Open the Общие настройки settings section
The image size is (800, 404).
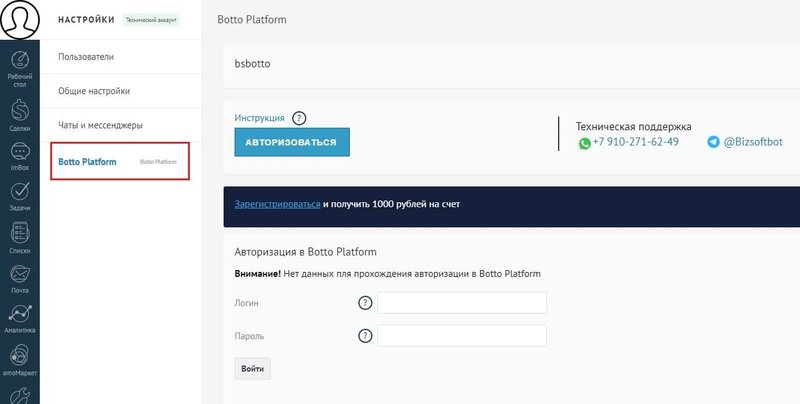point(94,92)
